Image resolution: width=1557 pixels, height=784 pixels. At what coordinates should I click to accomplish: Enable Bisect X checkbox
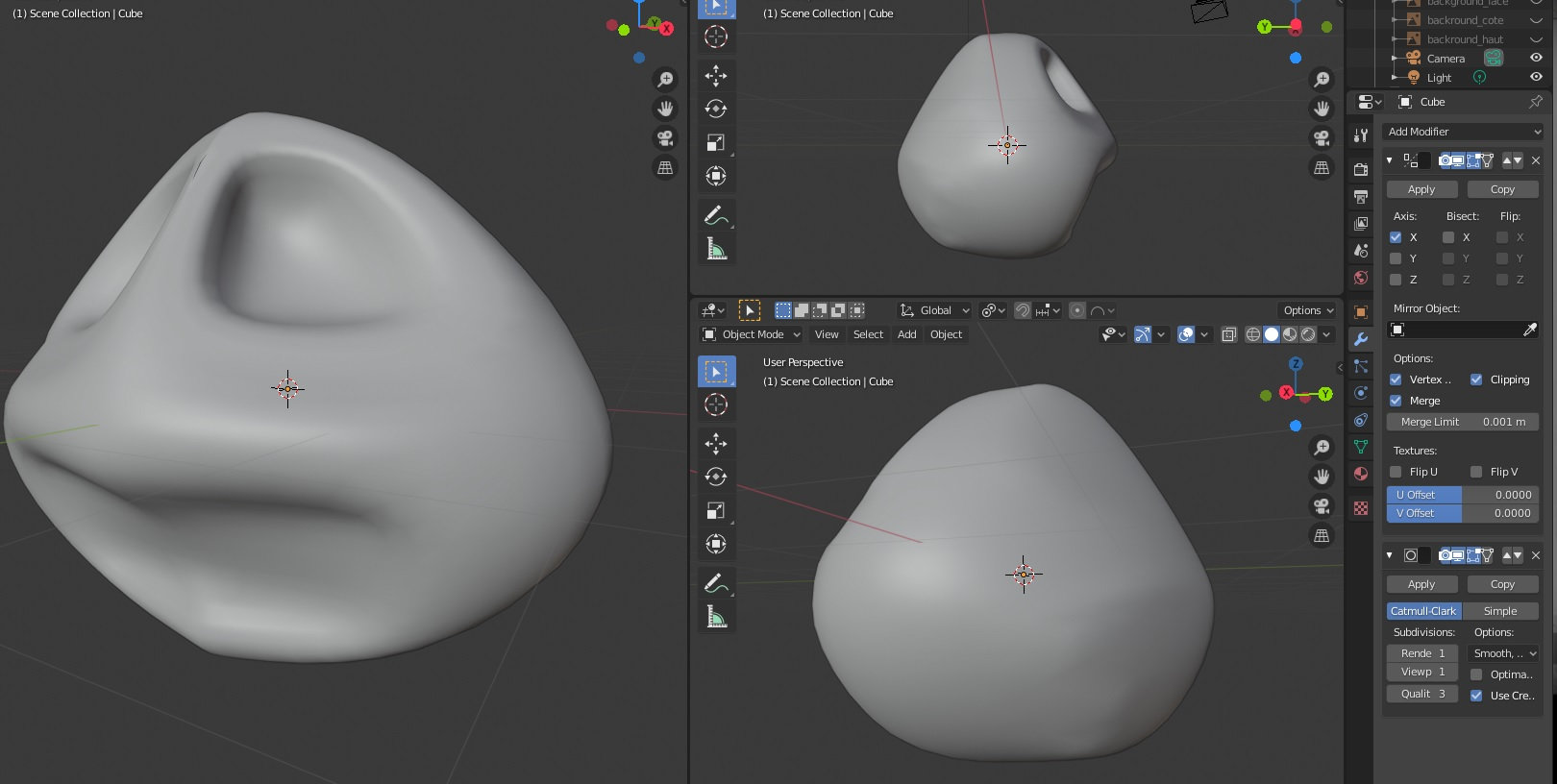click(x=1448, y=237)
